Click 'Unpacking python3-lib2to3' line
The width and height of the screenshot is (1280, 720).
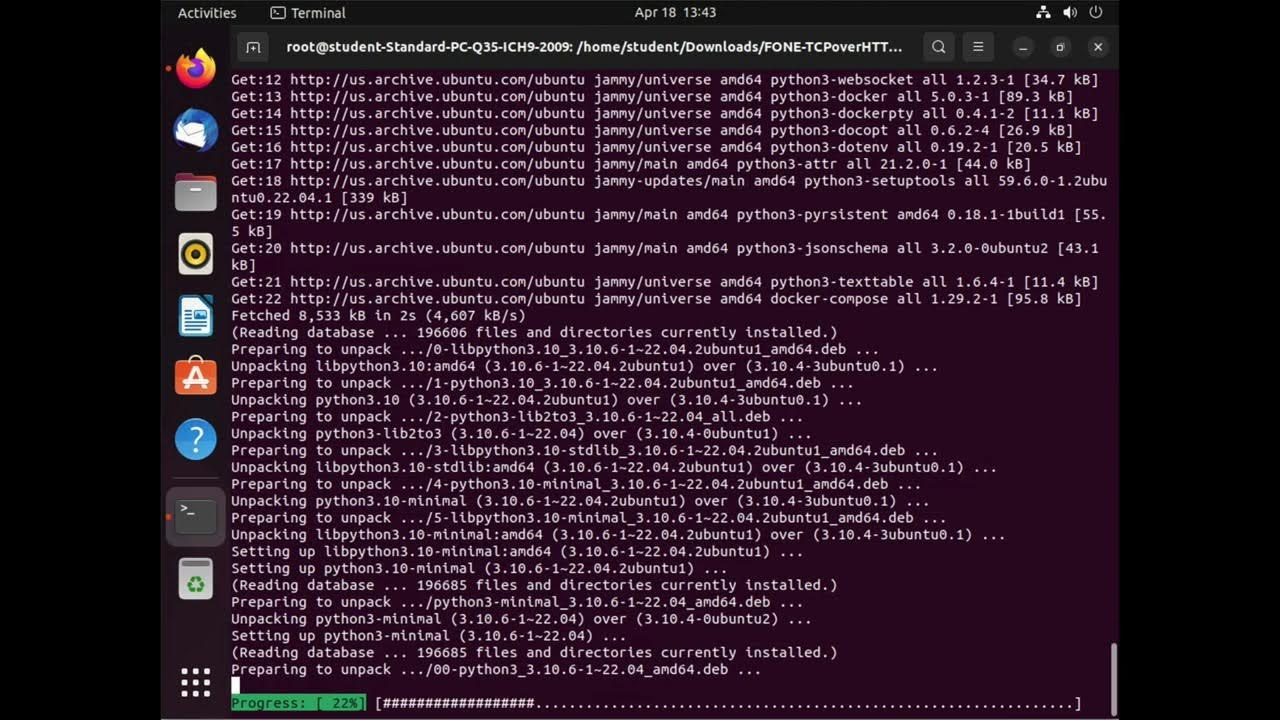[521, 434]
